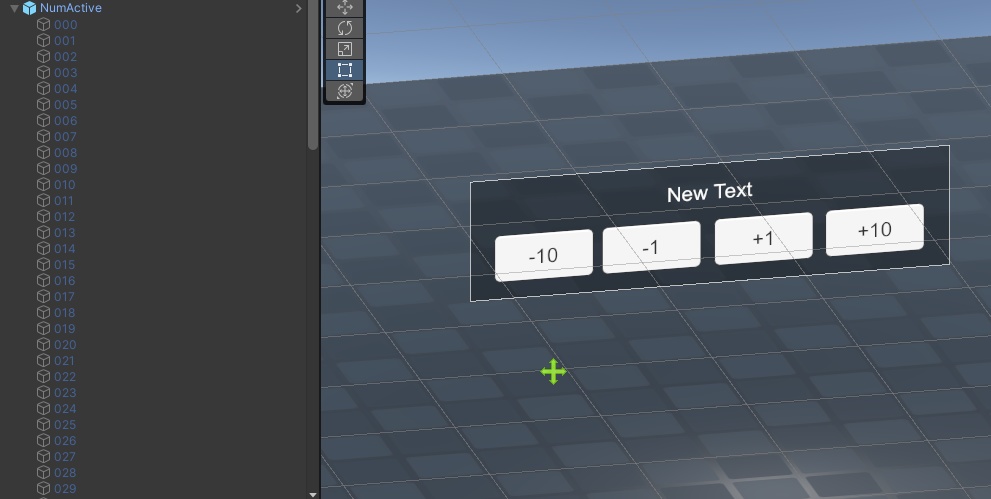Image resolution: width=991 pixels, height=499 pixels.
Task: Click the cube icon beside 009
Action: 44,168
